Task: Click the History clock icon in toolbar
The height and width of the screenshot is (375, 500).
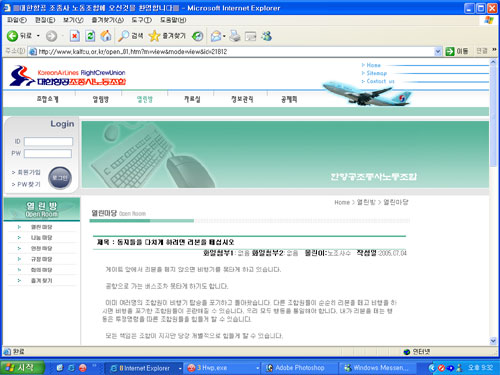Action: click(x=198, y=36)
